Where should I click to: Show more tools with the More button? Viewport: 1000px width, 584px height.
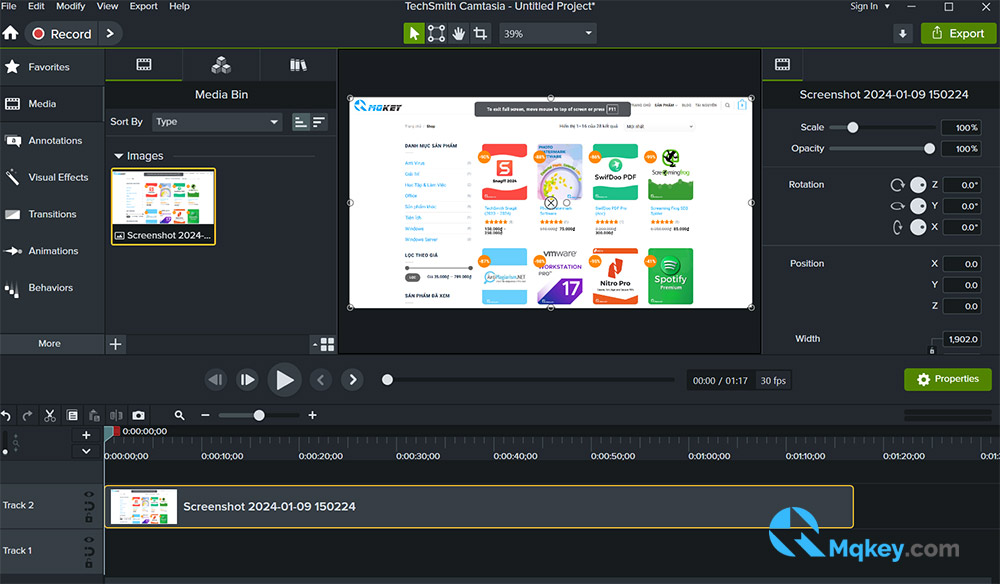coord(49,344)
